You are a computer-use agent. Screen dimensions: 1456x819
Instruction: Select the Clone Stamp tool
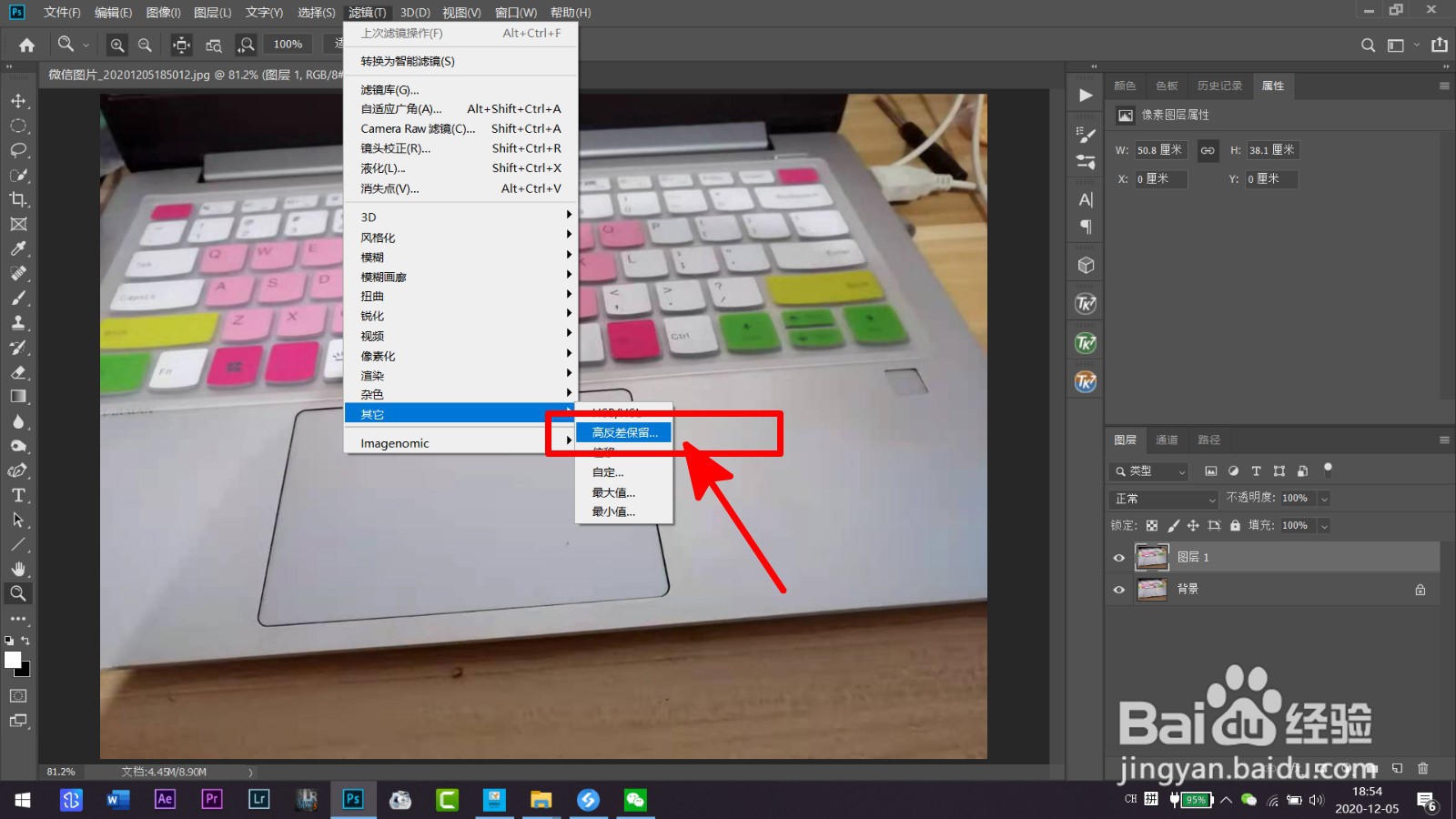click(x=18, y=322)
